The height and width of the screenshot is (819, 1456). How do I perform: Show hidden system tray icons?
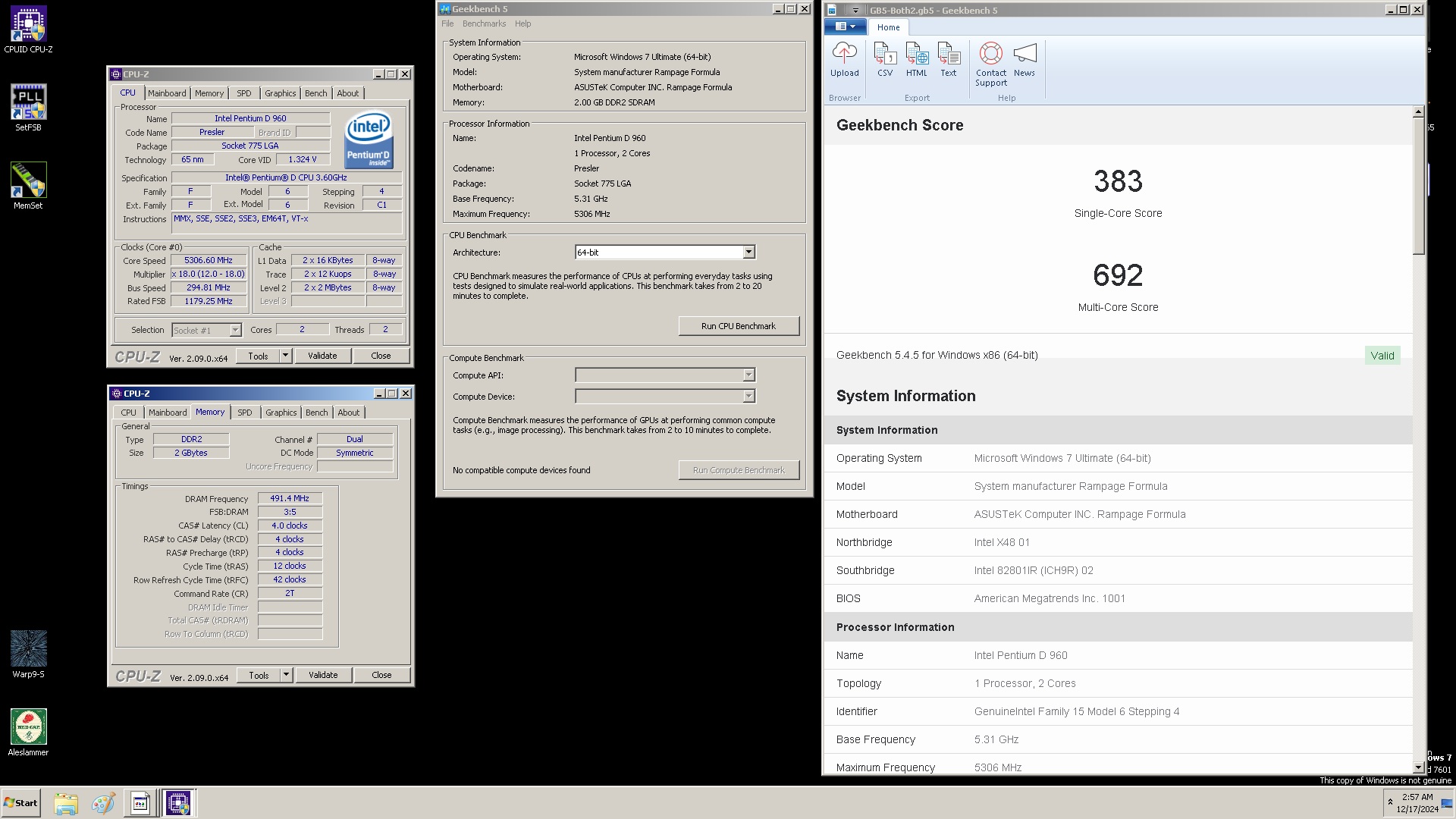1390,802
